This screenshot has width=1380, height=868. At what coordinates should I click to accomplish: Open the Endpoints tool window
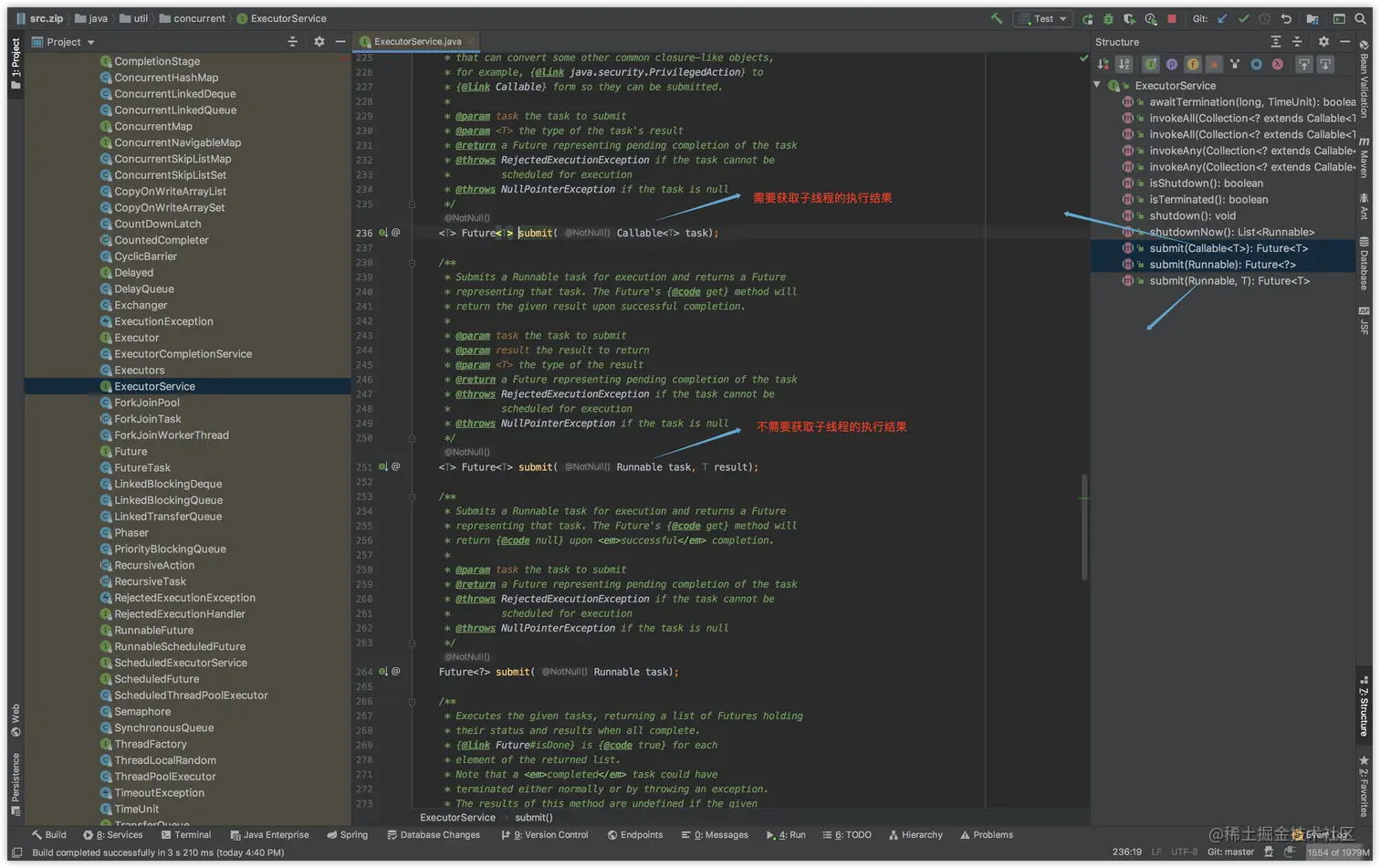pos(635,835)
